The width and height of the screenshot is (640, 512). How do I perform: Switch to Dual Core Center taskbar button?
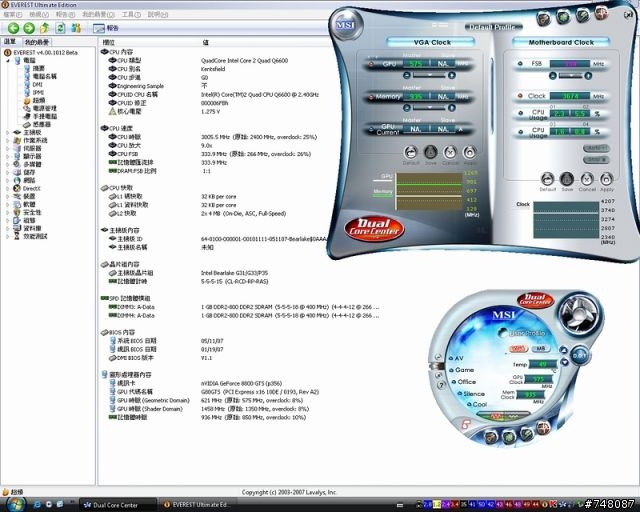116,505
